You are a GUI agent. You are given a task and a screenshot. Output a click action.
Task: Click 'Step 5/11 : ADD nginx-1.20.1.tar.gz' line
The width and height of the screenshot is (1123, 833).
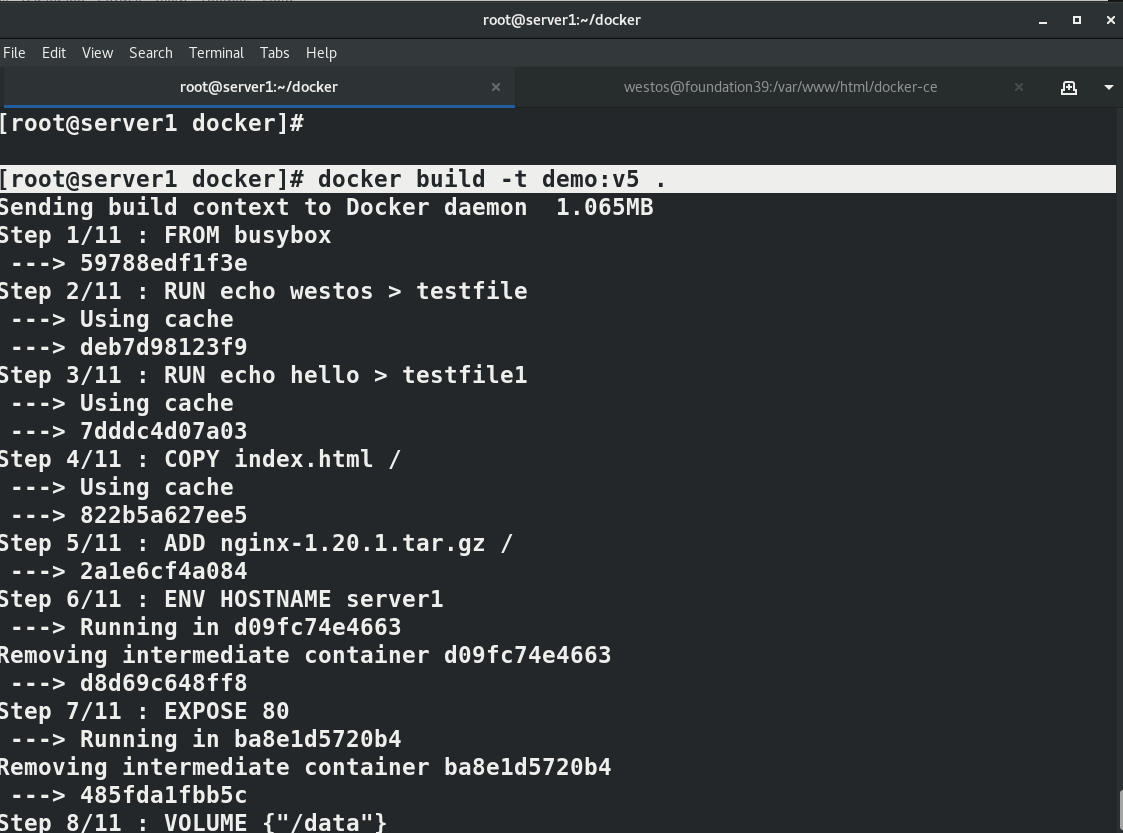[x=256, y=542]
